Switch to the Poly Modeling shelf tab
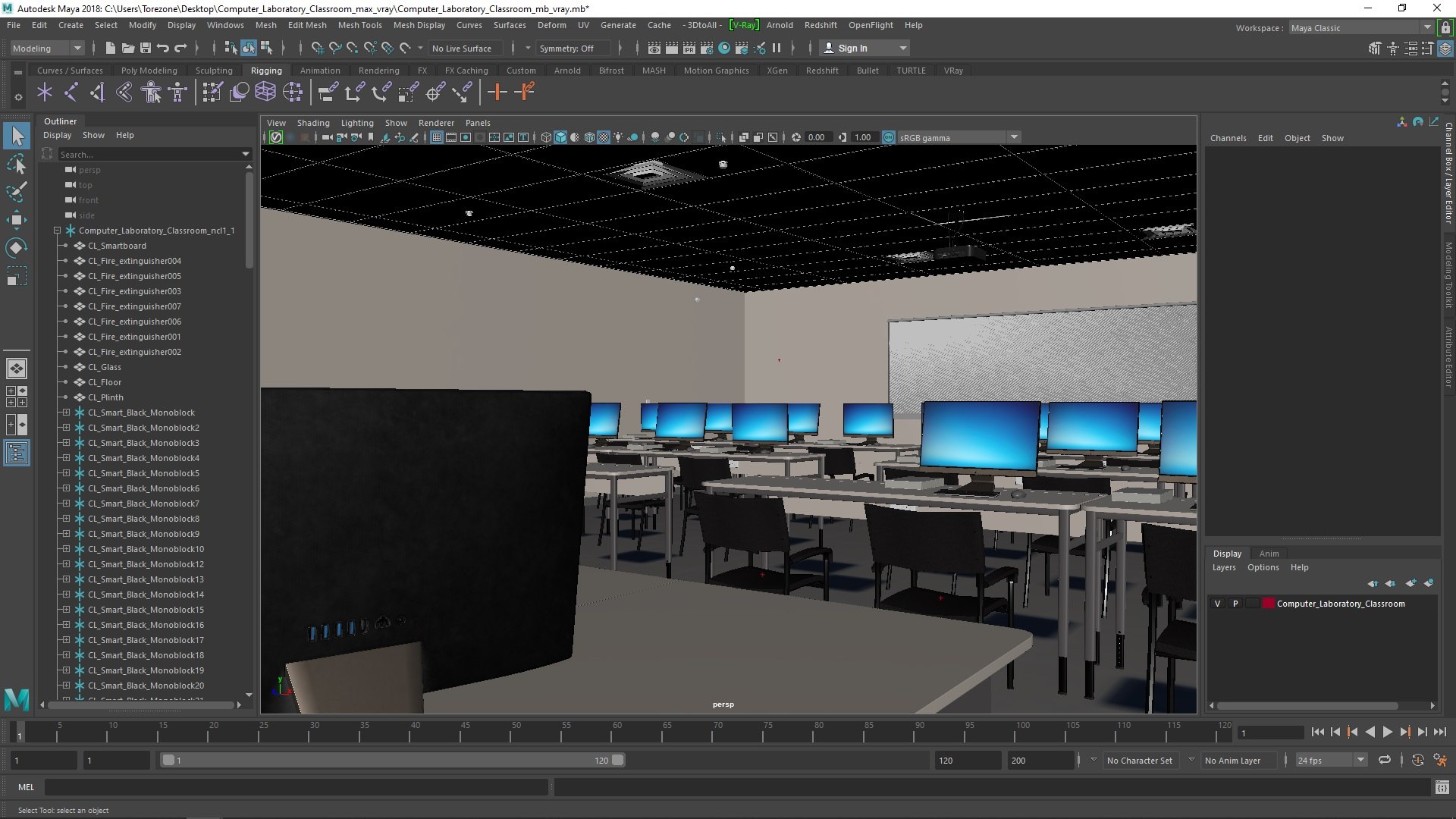This screenshot has width=1456, height=819. tap(149, 71)
